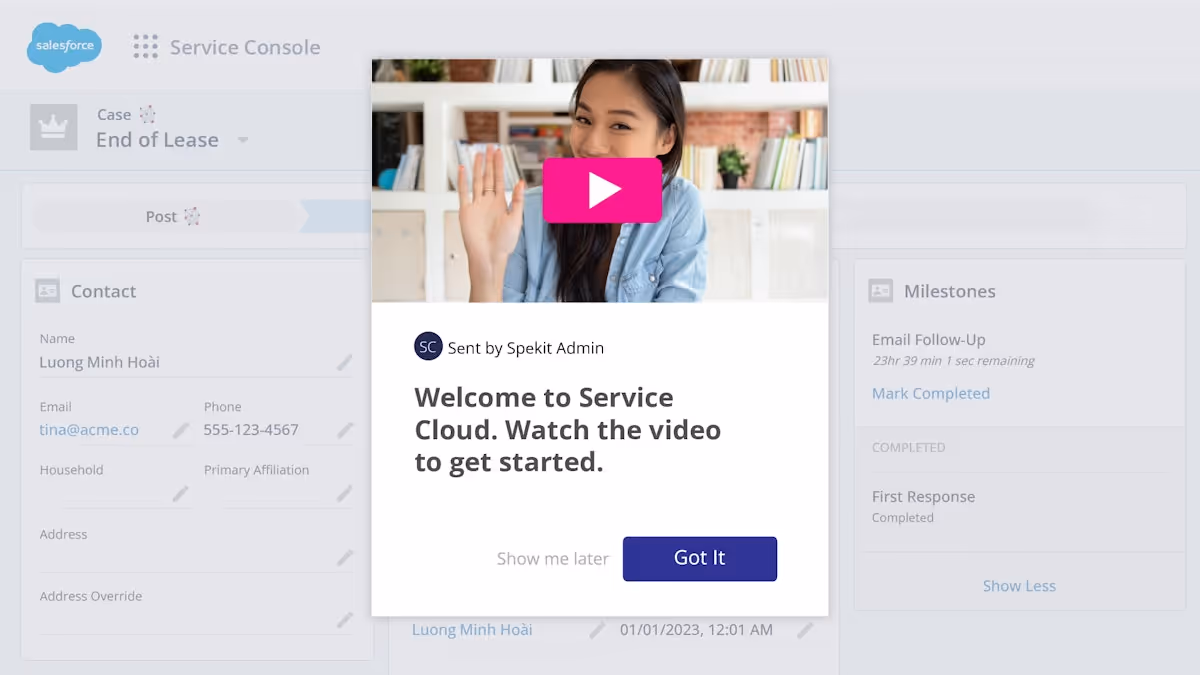Edit the Address field pencil icon

(345, 557)
